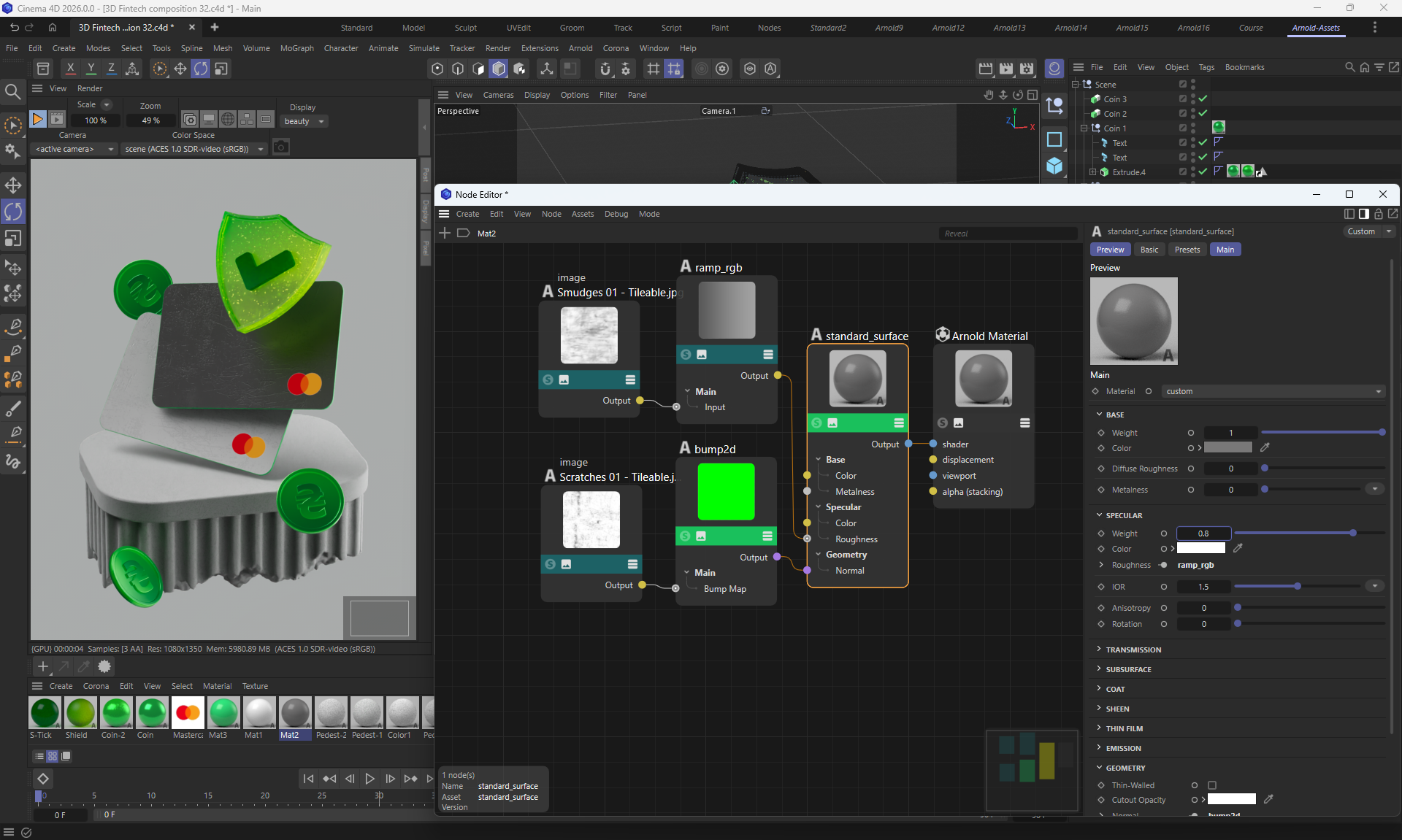Open the Material custom dropdown
Viewport: 1402px width, 840px height.
point(1273,391)
